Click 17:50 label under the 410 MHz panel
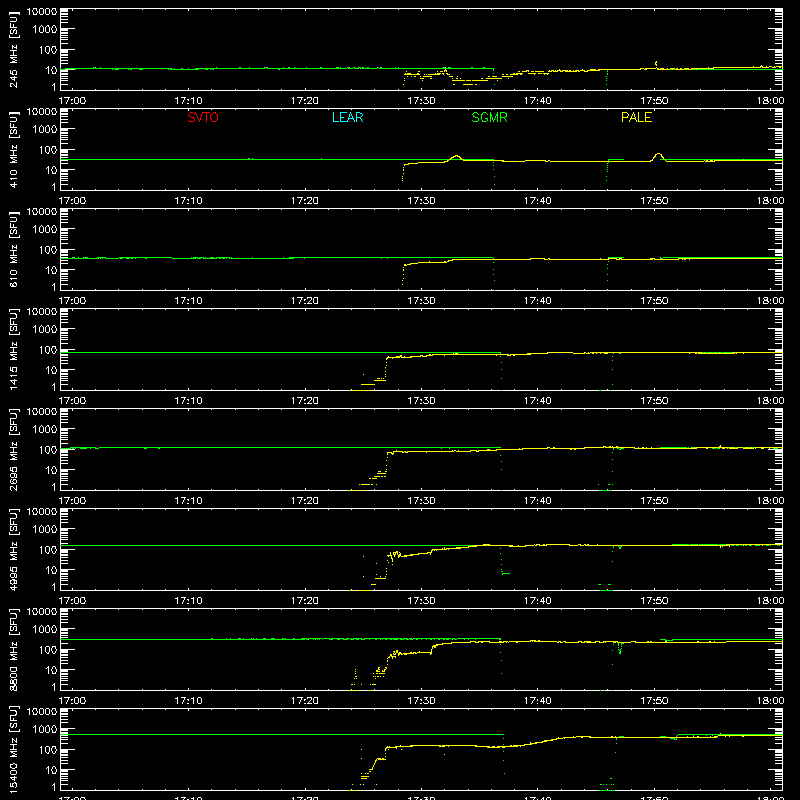Viewport: 800px width, 800px height. (x=654, y=201)
